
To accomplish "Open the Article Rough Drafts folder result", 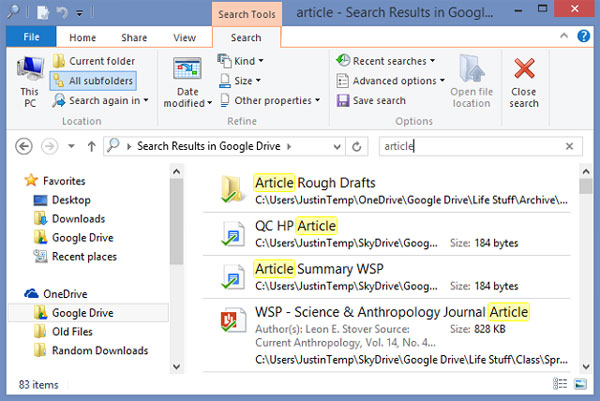I will tap(315, 183).
